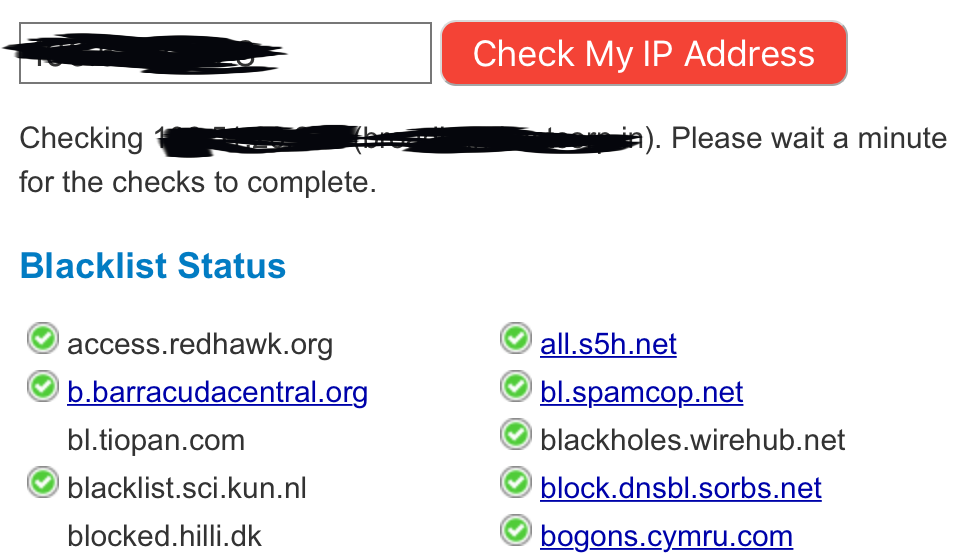
Task: Click the access.redhawk.org entry text
Action: (x=200, y=345)
